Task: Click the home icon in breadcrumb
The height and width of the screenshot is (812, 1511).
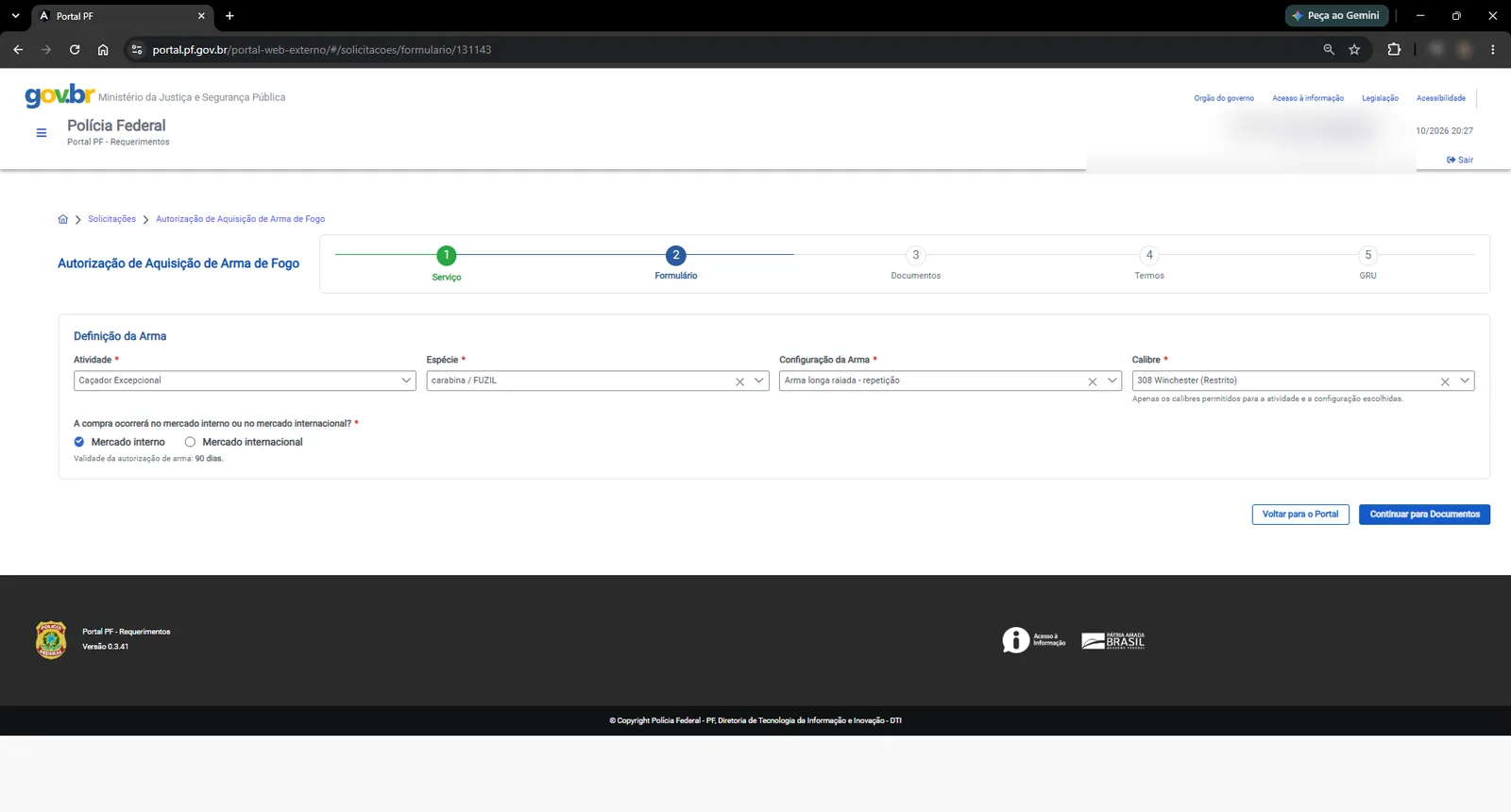Action: (x=63, y=219)
